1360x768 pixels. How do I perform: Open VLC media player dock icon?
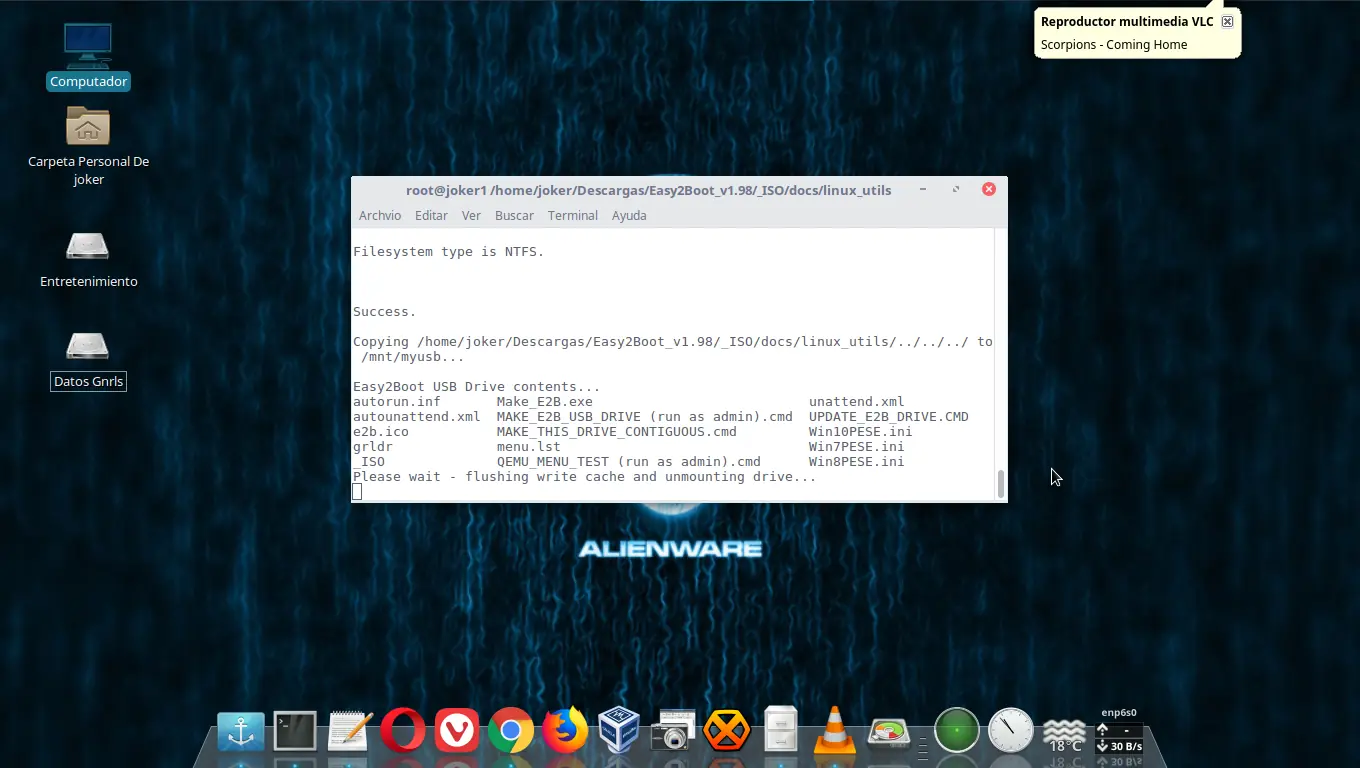click(x=834, y=730)
